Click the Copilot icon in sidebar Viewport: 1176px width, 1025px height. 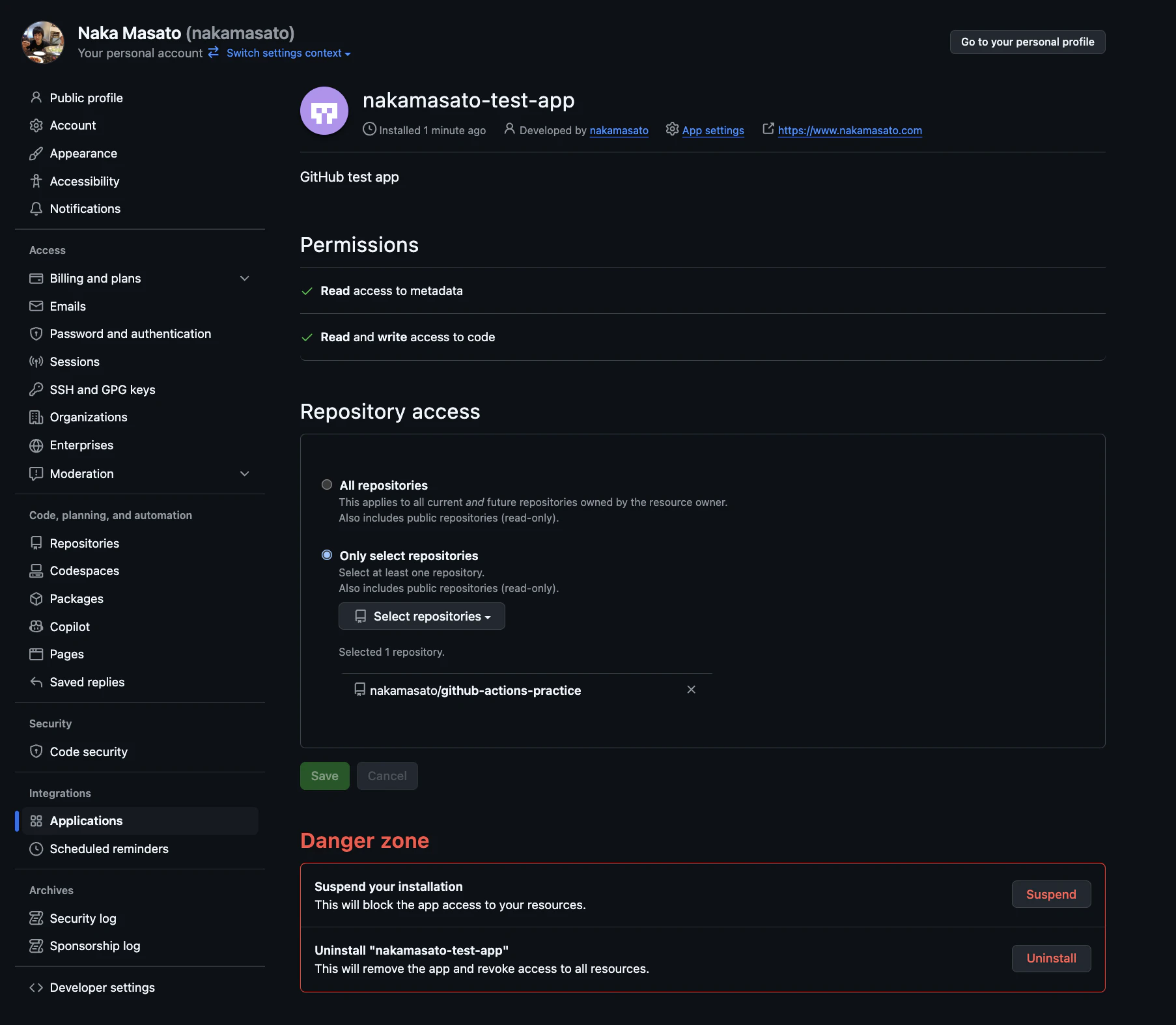(36, 626)
